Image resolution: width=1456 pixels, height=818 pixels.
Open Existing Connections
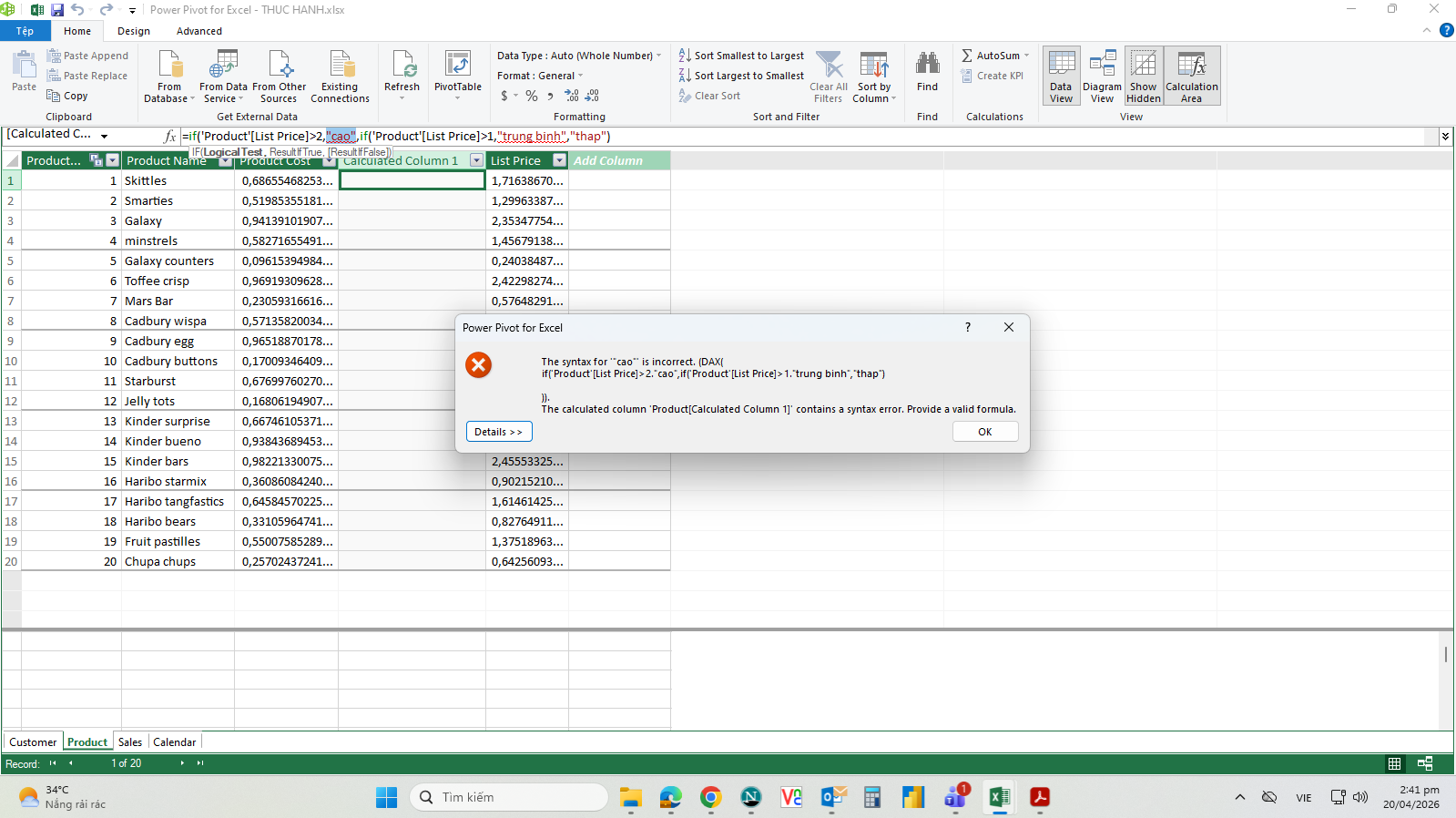coord(341,66)
